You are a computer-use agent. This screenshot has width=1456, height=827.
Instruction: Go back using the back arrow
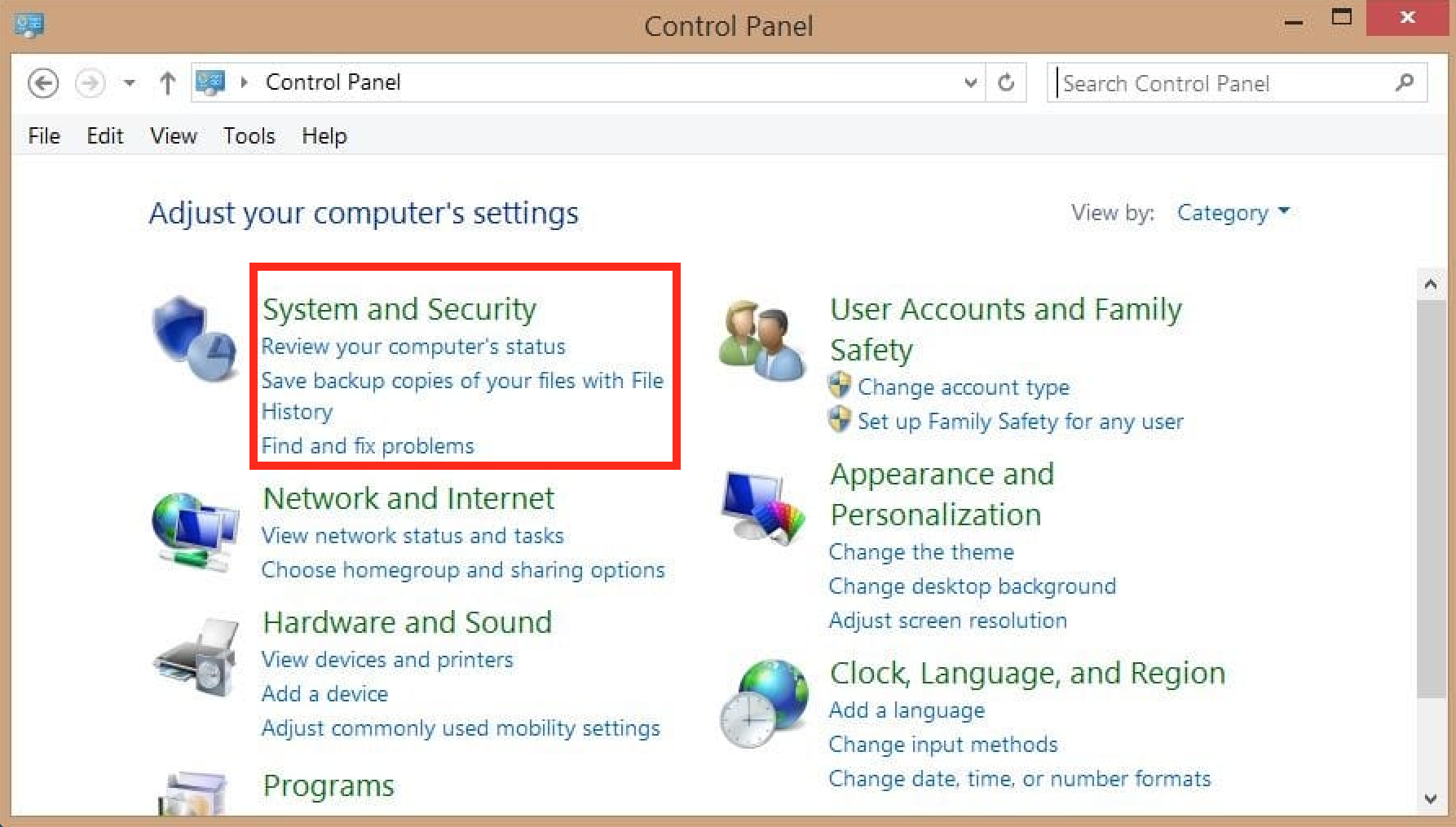pyautogui.click(x=43, y=83)
